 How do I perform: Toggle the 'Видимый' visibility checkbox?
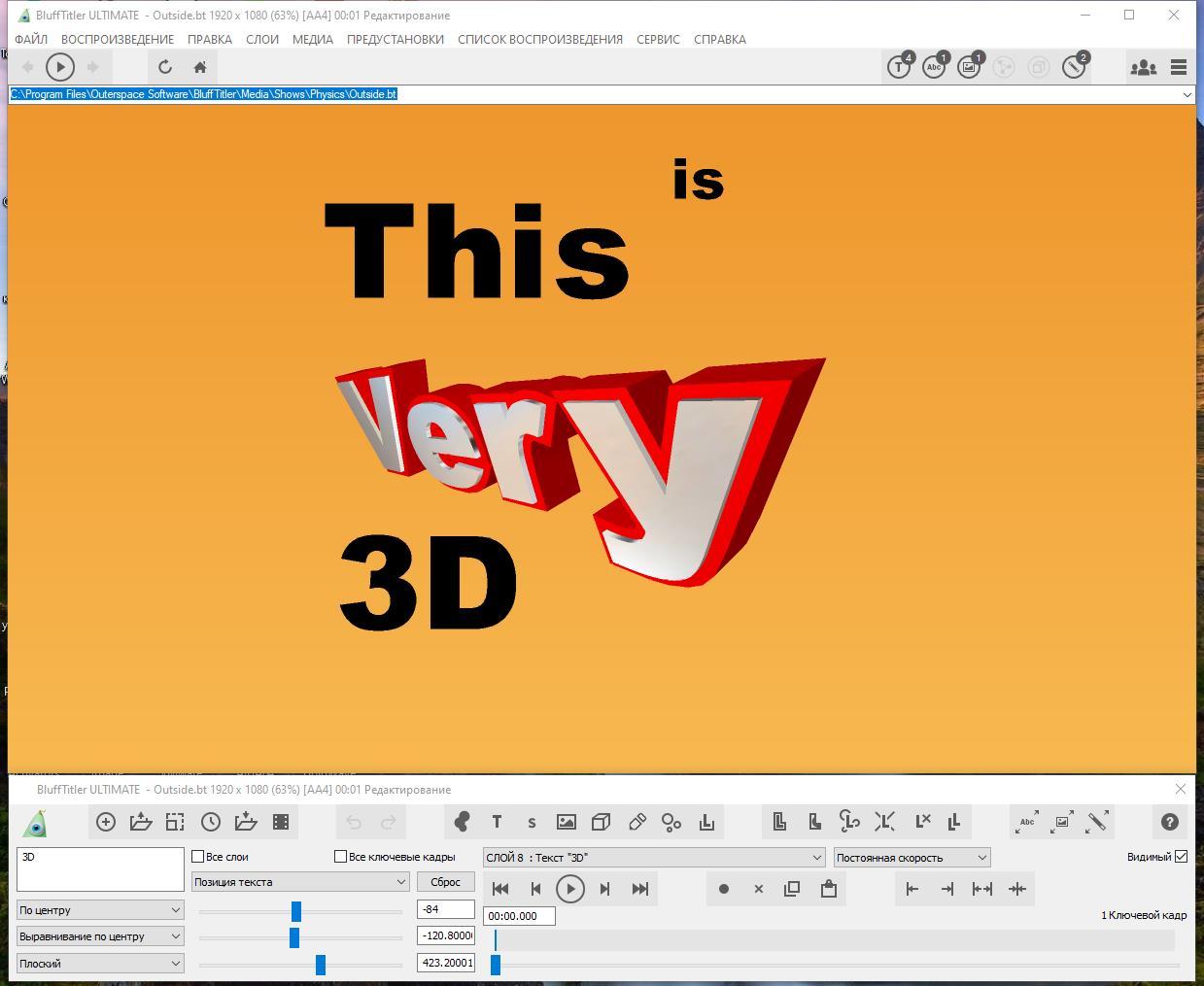(1182, 857)
